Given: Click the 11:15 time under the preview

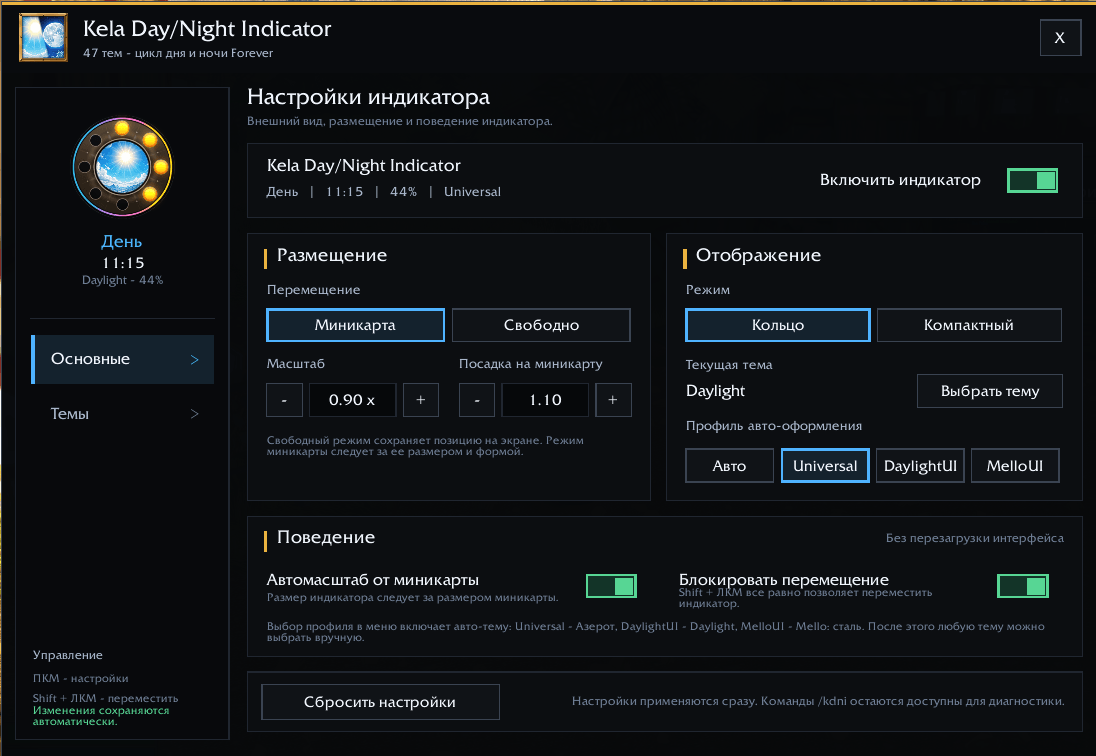Looking at the screenshot, I should [x=123, y=263].
